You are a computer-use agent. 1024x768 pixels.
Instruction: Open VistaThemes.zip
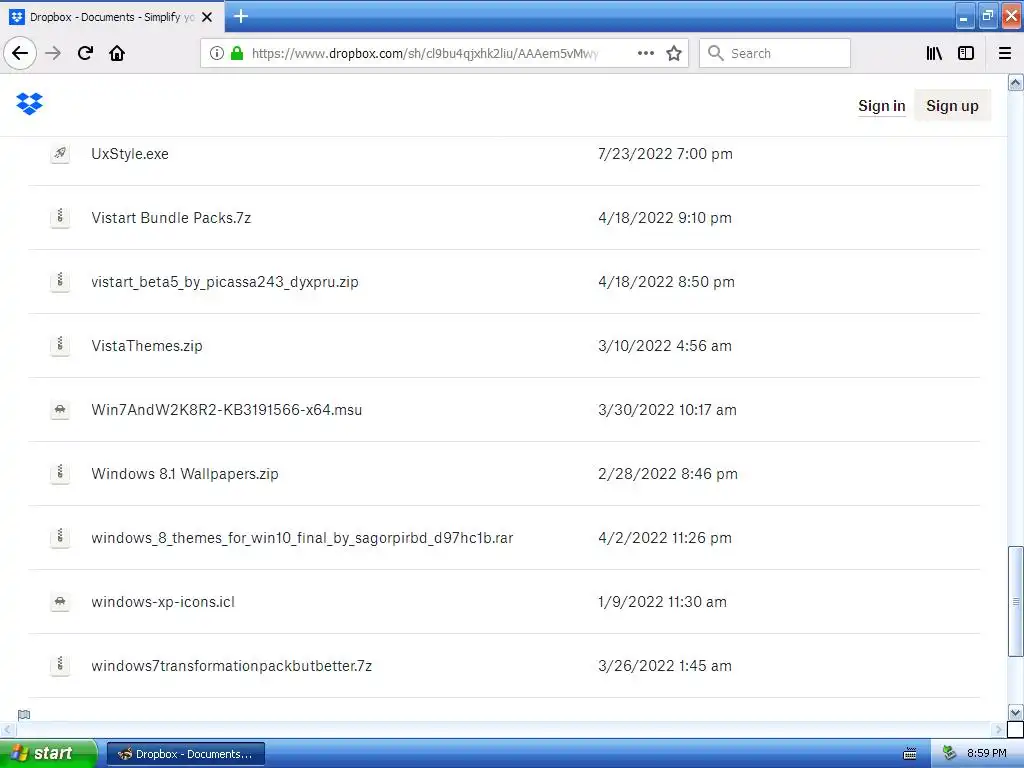coord(147,346)
